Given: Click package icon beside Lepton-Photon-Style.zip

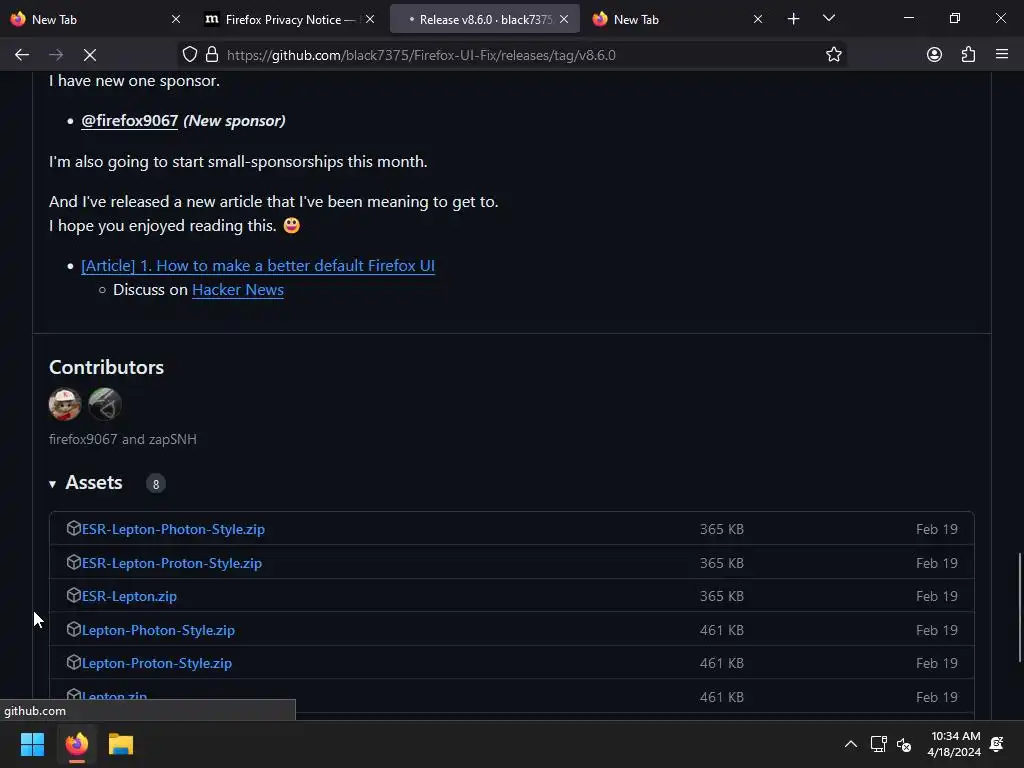Looking at the screenshot, I should click(73, 629).
